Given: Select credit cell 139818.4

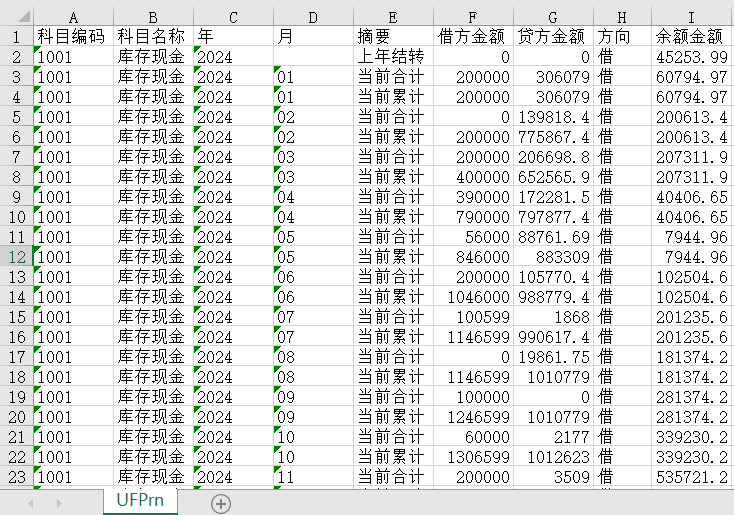Looking at the screenshot, I should tap(554, 117).
